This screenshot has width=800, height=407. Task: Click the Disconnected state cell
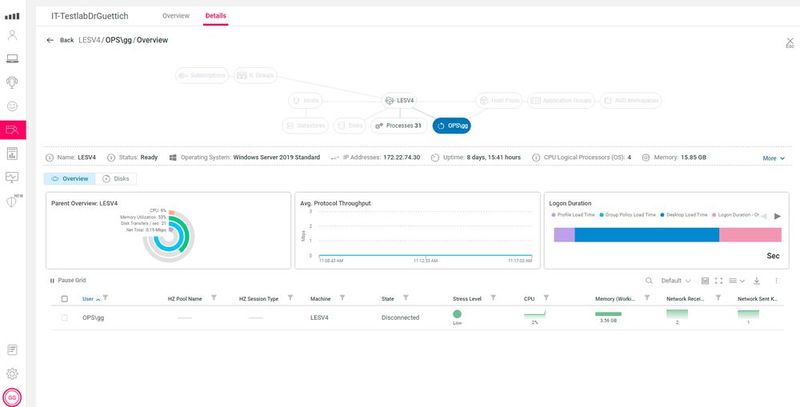tap(401, 318)
